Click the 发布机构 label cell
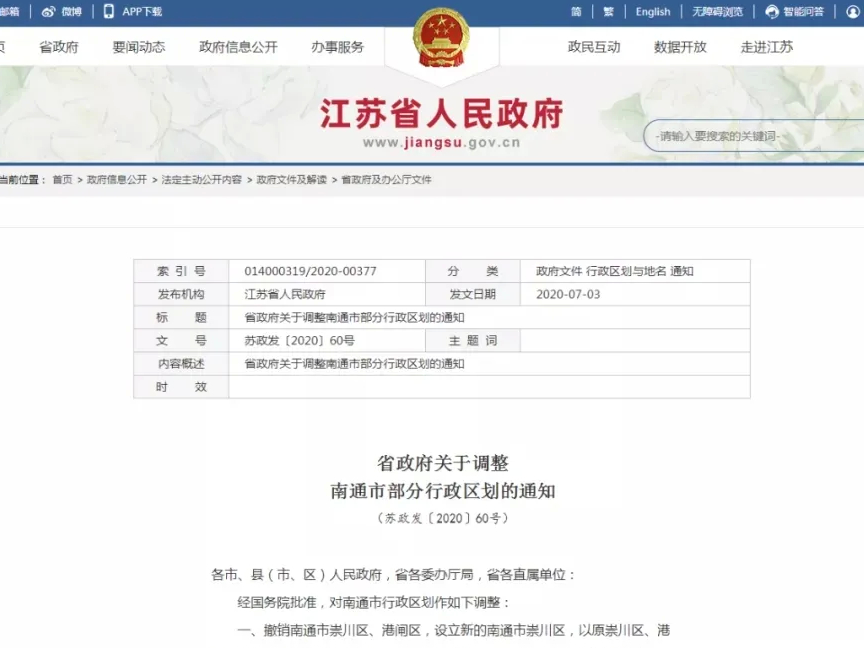The width and height of the screenshot is (864, 648). coord(181,294)
